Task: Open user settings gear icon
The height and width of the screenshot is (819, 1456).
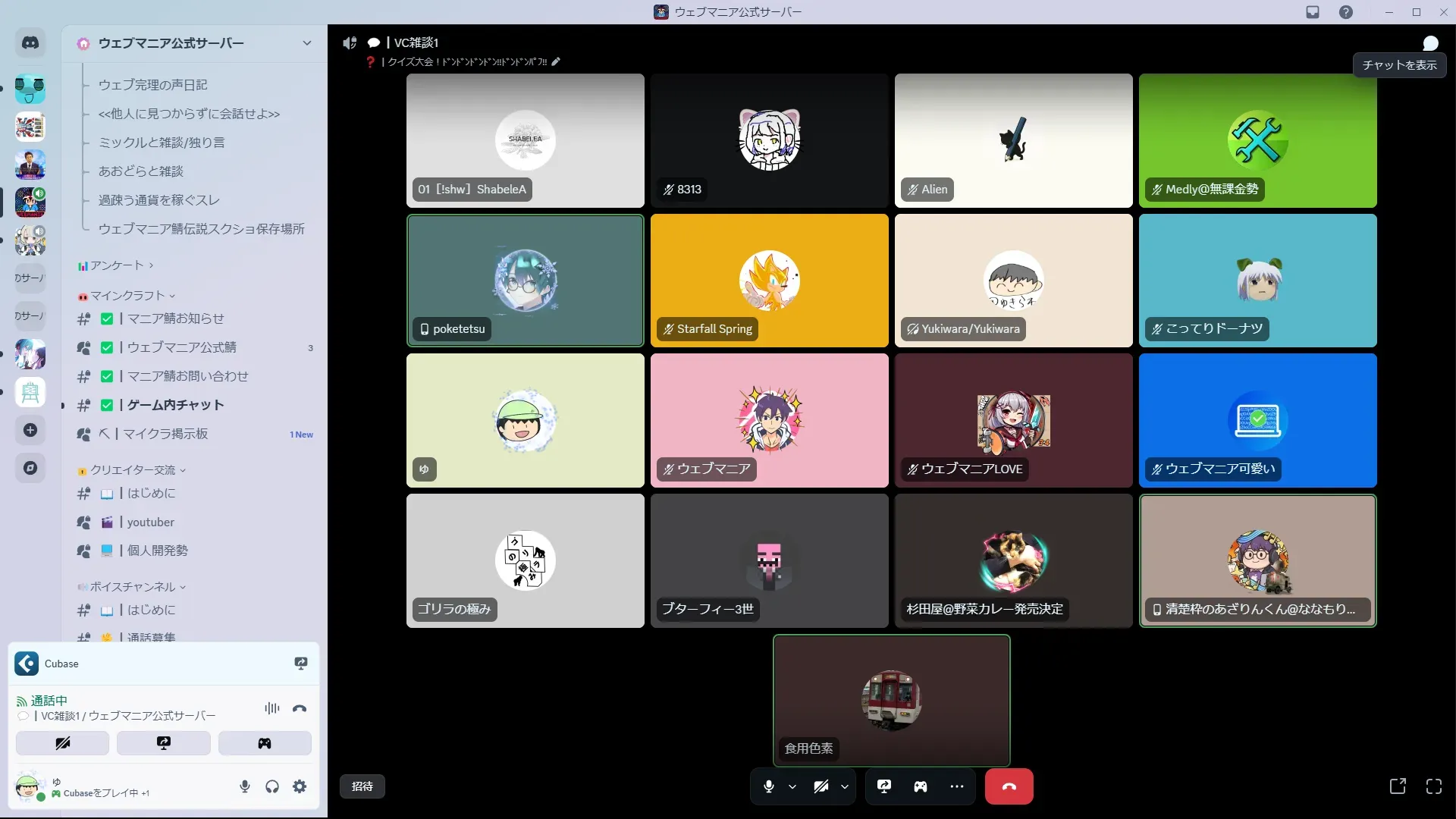Action: point(300,786)
